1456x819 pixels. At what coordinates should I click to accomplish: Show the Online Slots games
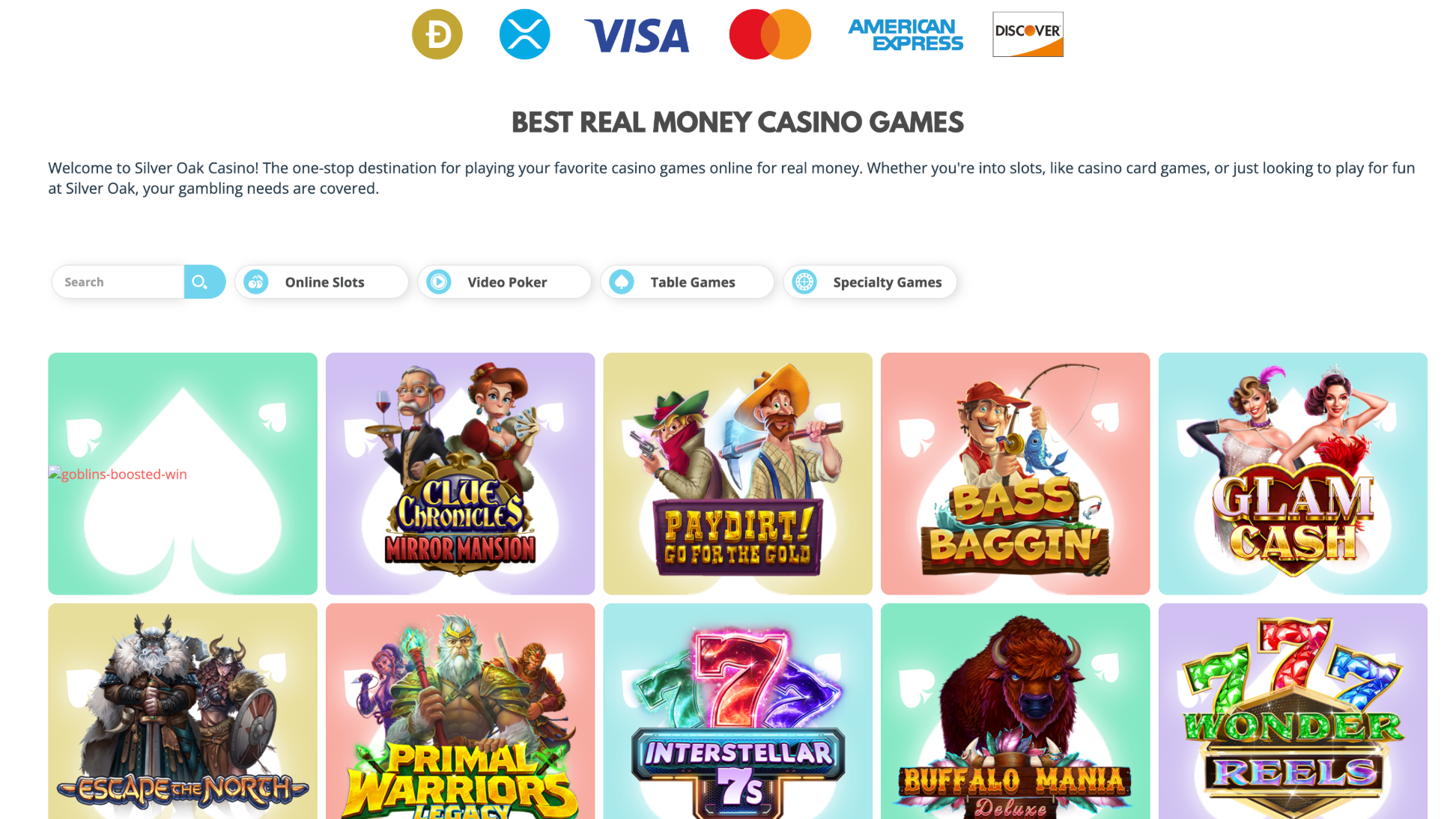click(x=321, y=282)
